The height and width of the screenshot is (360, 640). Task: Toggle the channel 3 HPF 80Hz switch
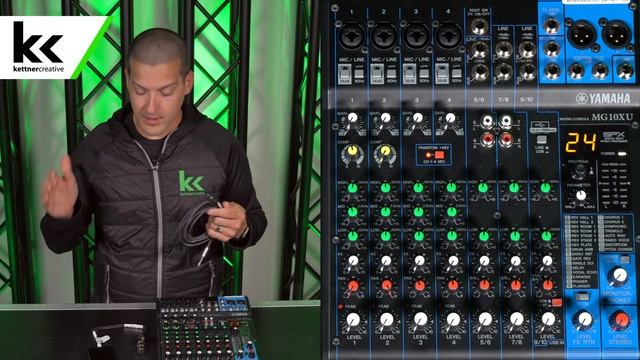coord(424,74)
